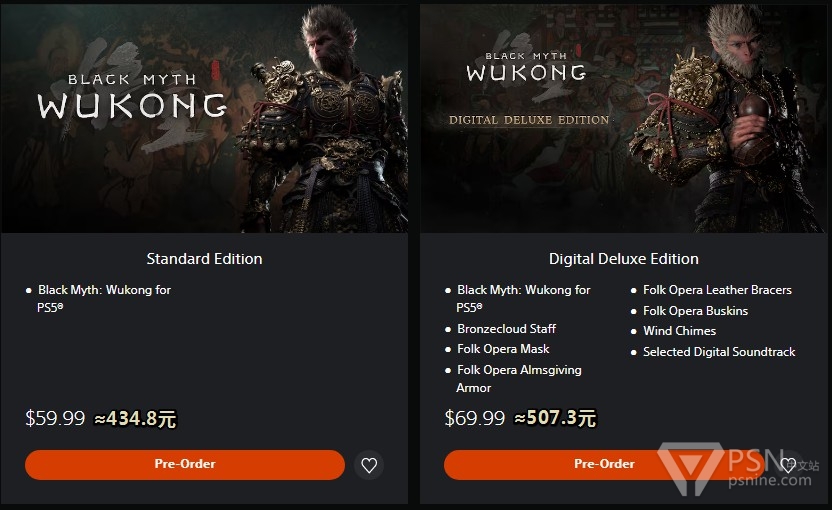Select the Selected Digital Soundtrack item
Viewport: 832px width, 510px height.
pos(719,352)
